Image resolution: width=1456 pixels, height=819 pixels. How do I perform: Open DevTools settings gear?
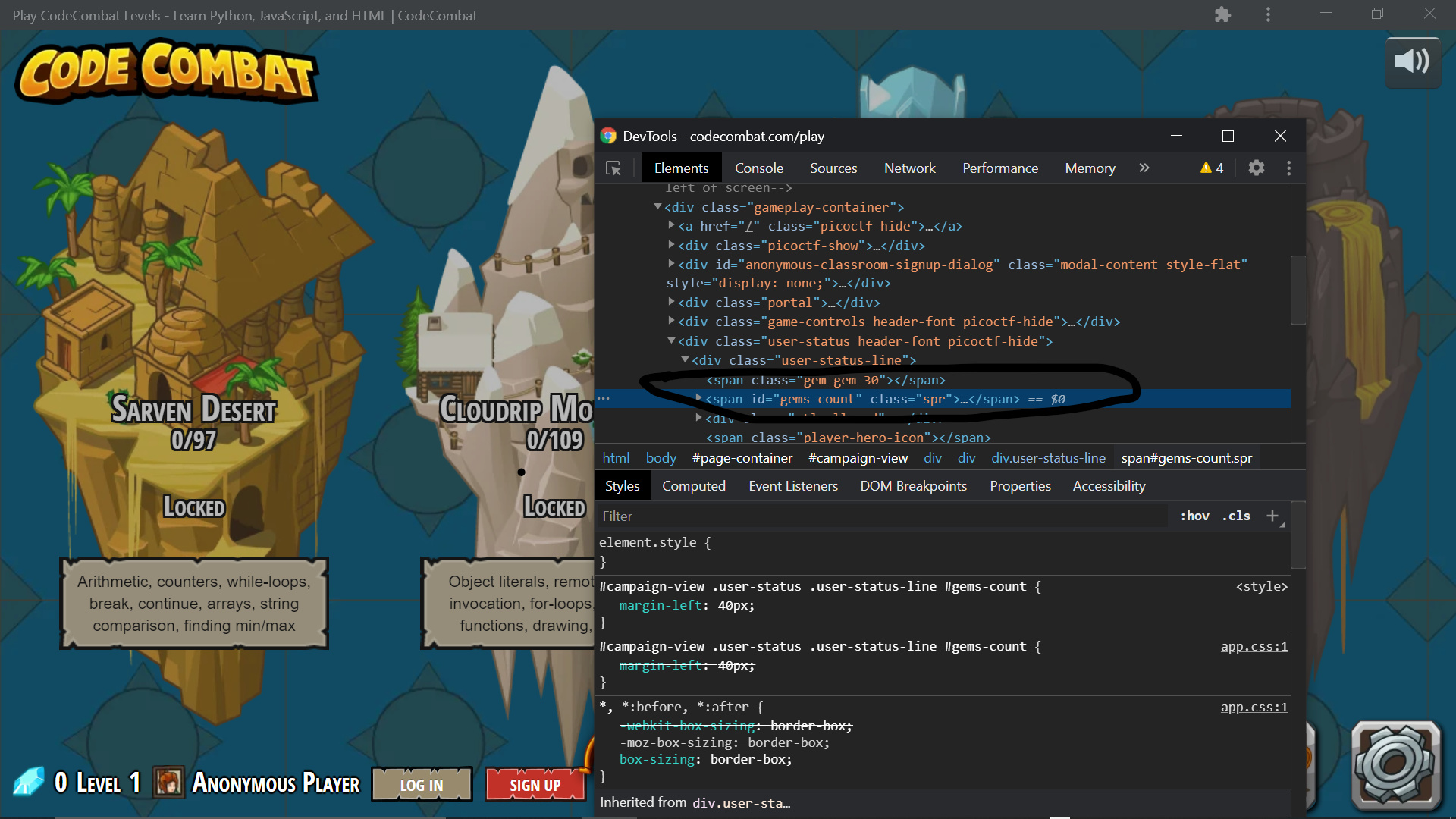1257,168
